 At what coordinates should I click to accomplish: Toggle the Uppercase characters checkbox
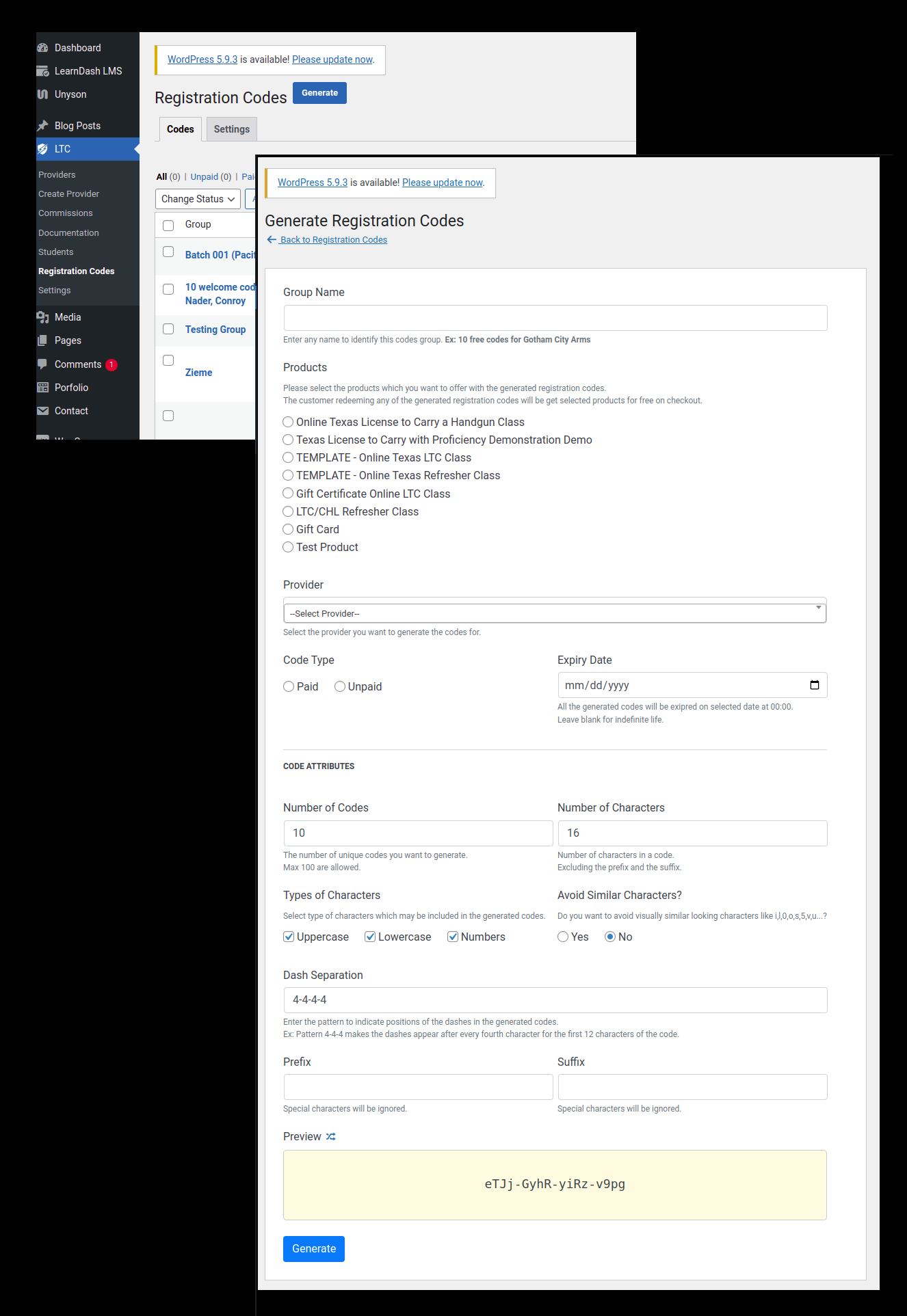click(289, 937)
